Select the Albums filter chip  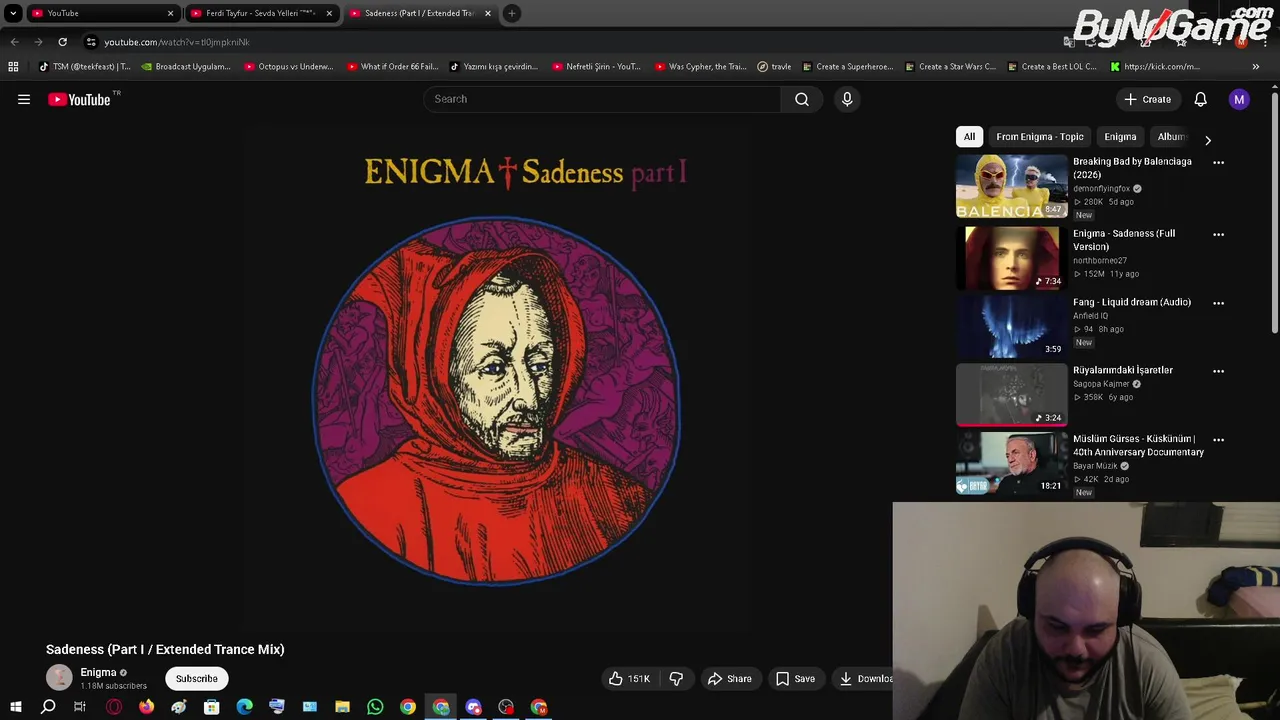point(1171,137)
